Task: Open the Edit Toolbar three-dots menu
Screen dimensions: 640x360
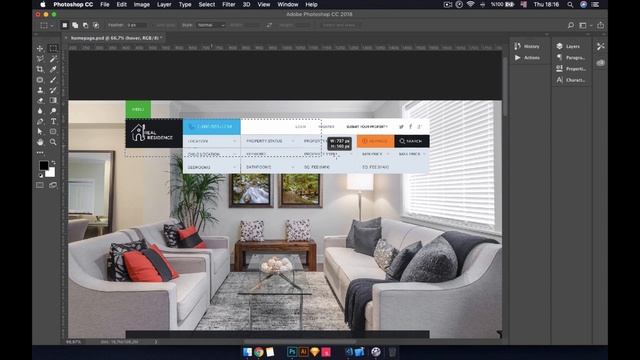Action: pos(40,152)
